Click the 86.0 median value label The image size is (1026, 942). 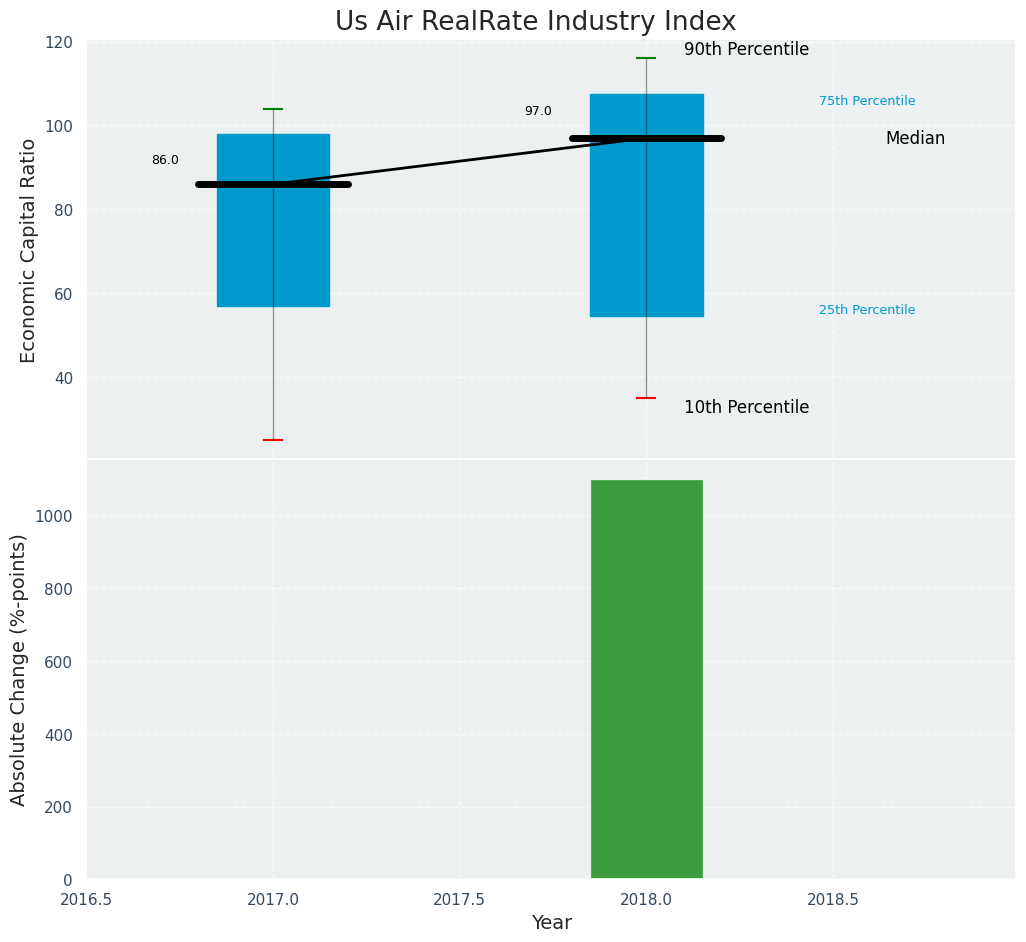coord(165,160)
